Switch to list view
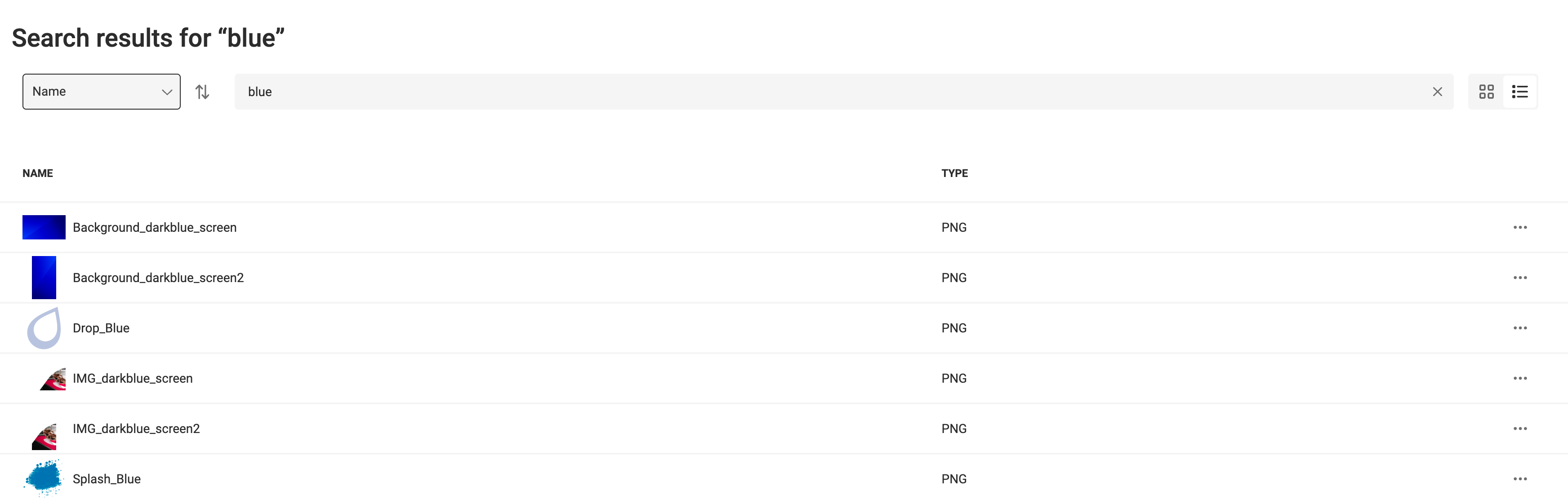 1519,92
